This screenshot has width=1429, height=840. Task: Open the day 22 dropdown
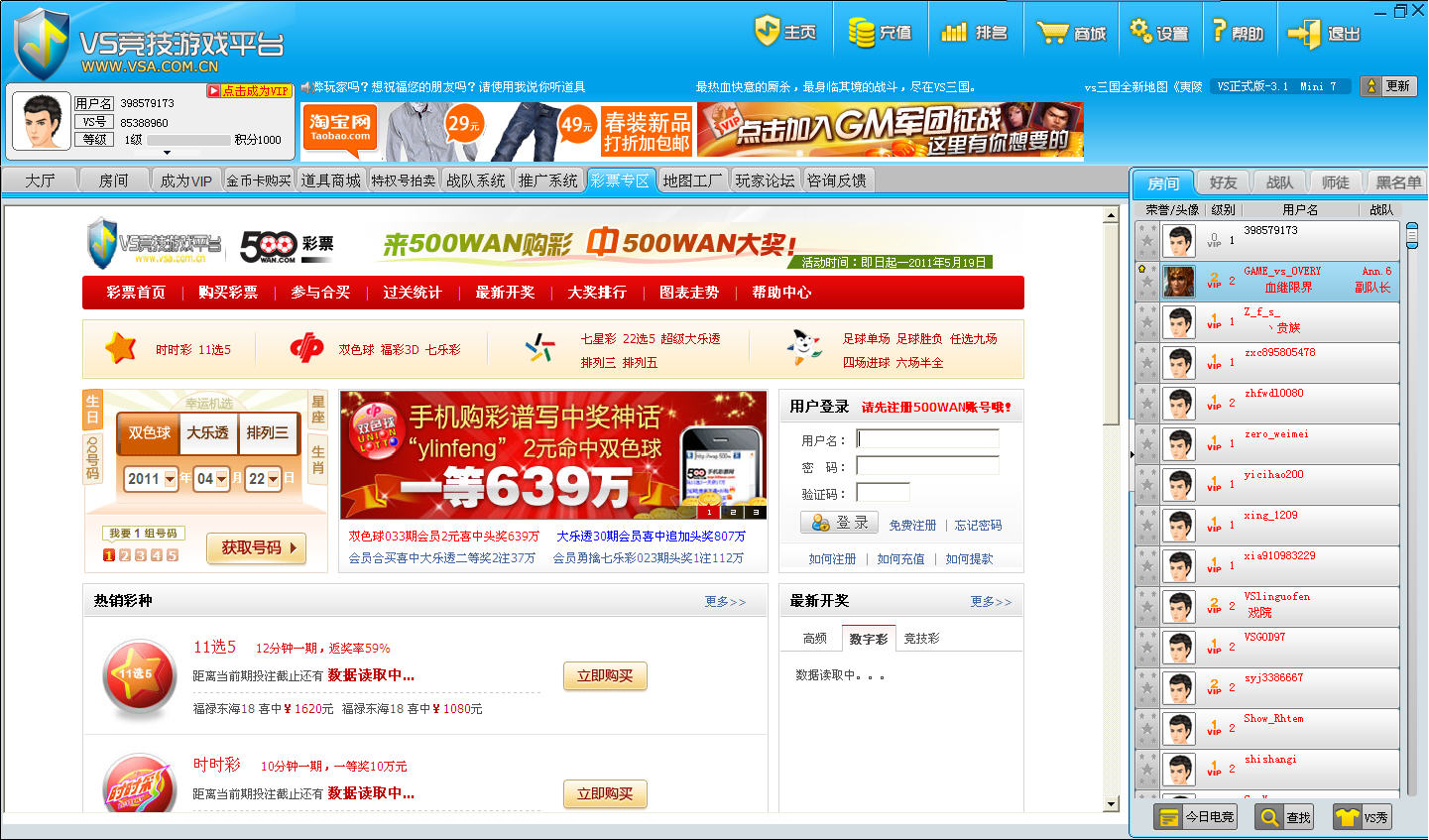pyautogui.click(x=263, y=479)
